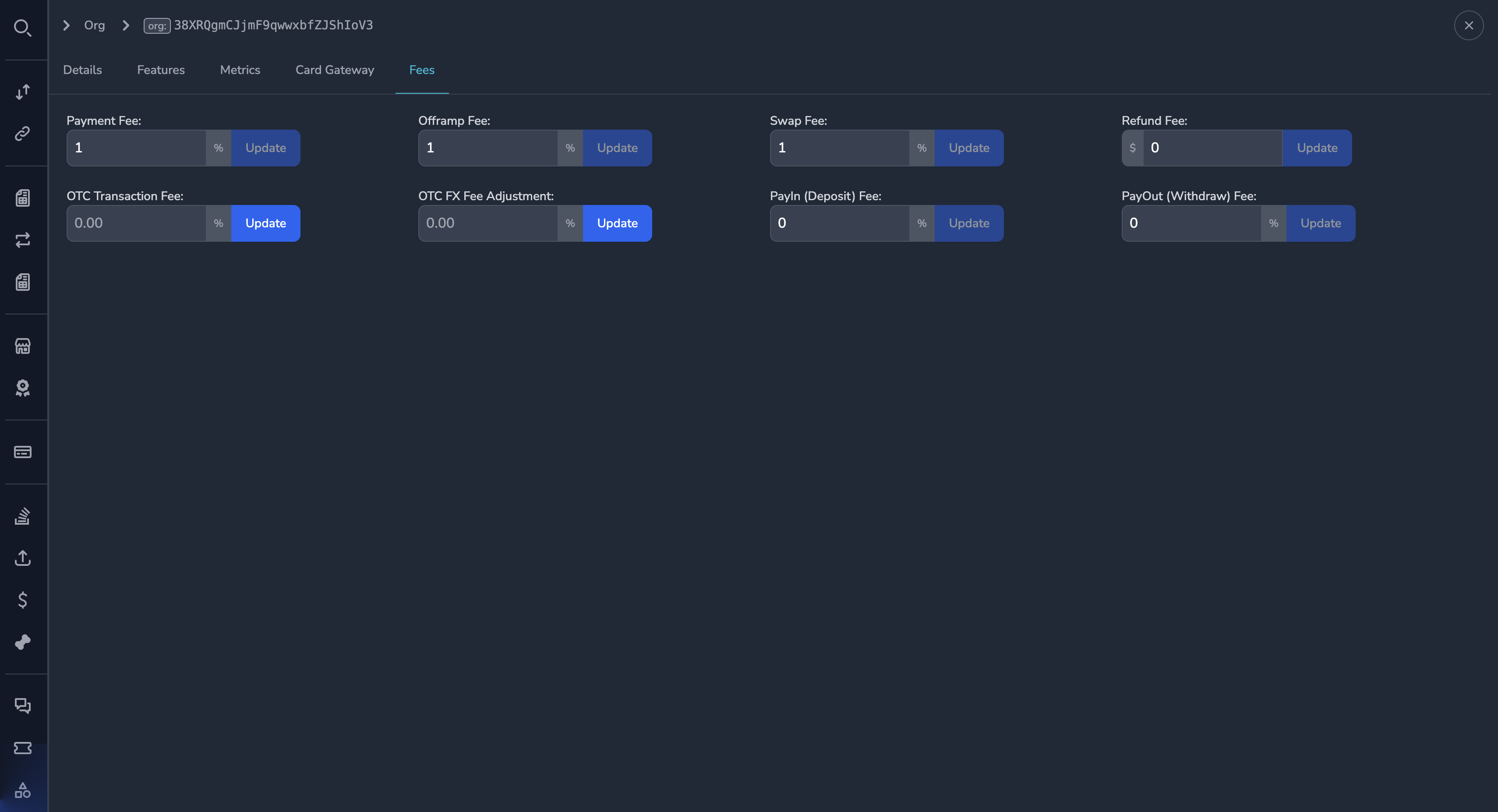Image resolution: width=1498 pixels, height=812 pixels.
Task: Click the org ID 38XRQgmCJjmF9qwwxbfZJShIoV3
Action: (273, 25)
